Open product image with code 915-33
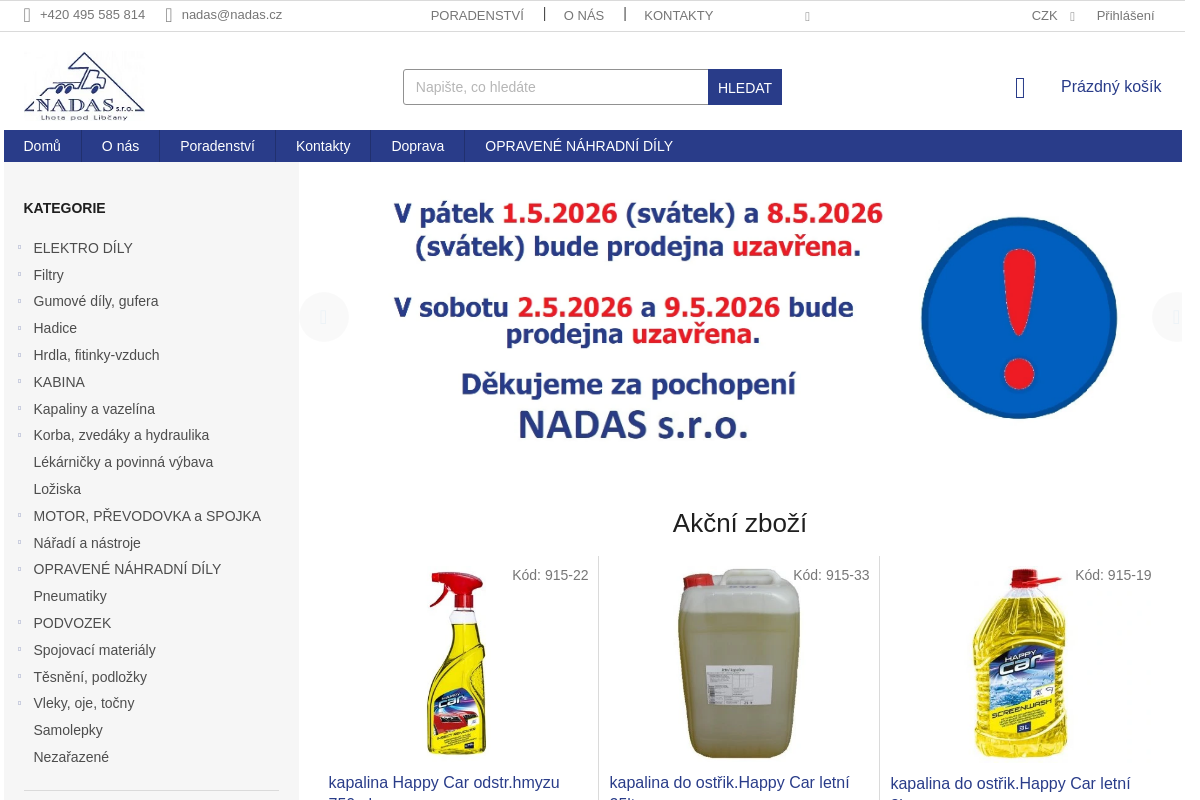 pyautogui.click(x=739, y=663)
